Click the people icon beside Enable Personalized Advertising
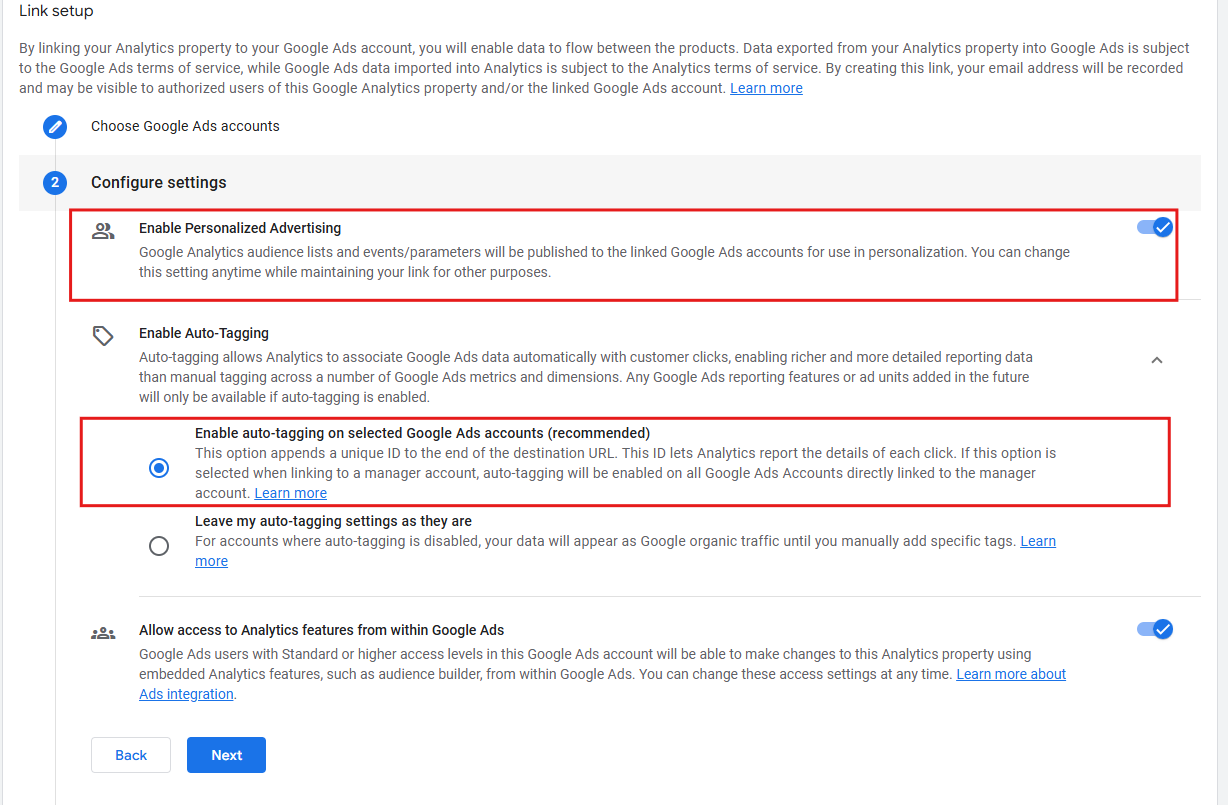The width and height of the screenshot is (1228, 805). tap(103, 231)
